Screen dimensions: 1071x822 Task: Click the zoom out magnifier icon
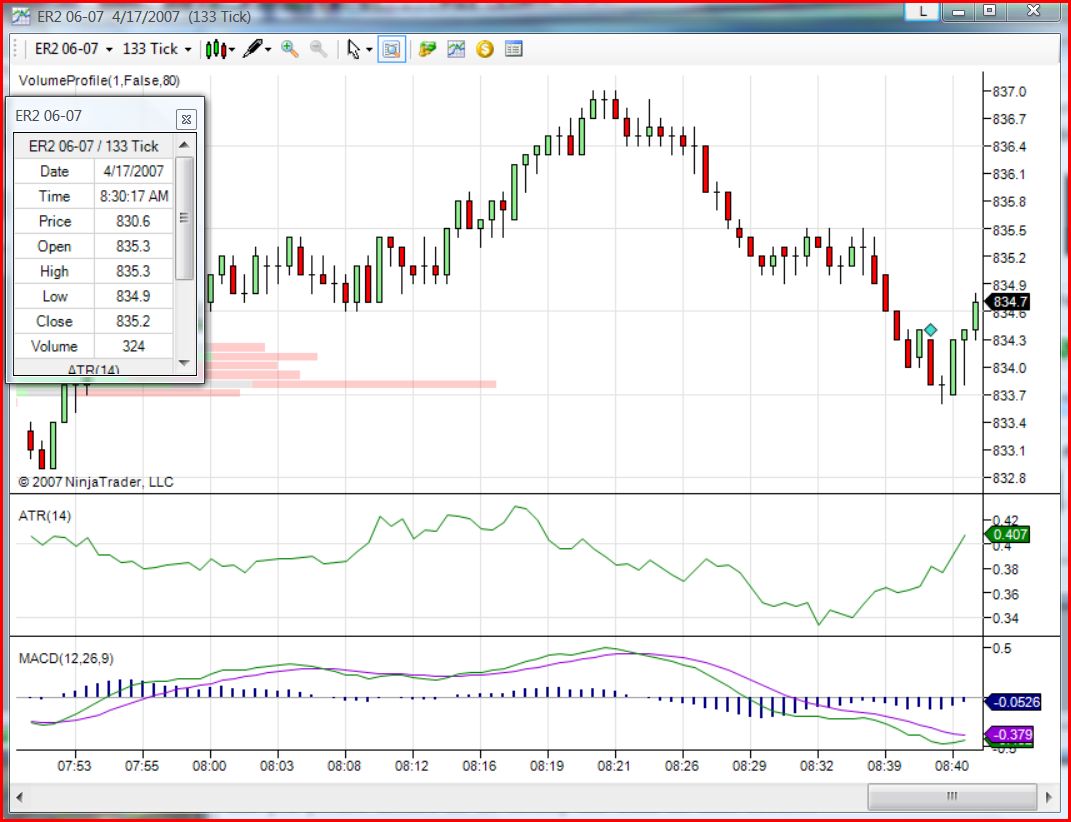318,49
